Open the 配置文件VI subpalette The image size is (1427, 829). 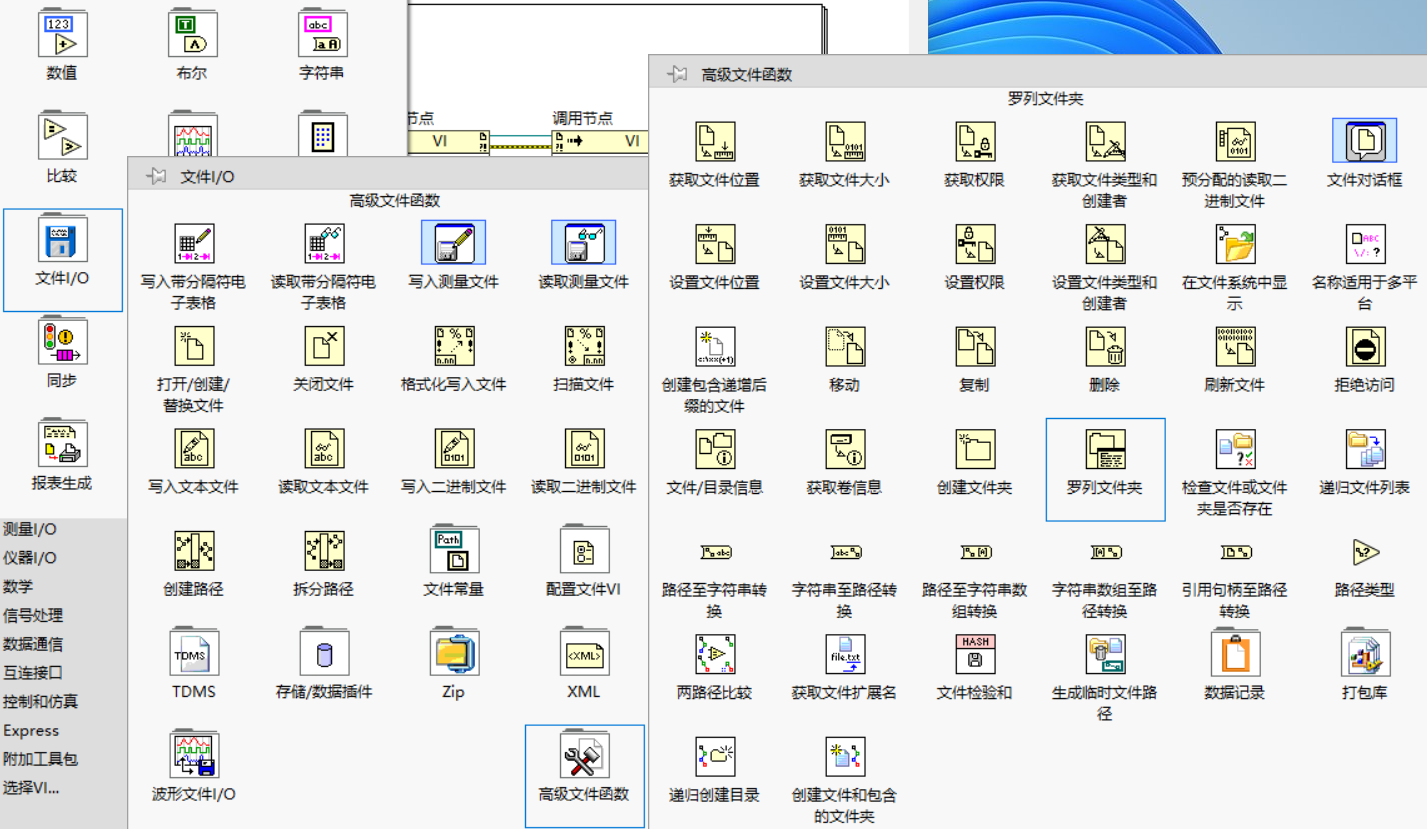point(584,549)
